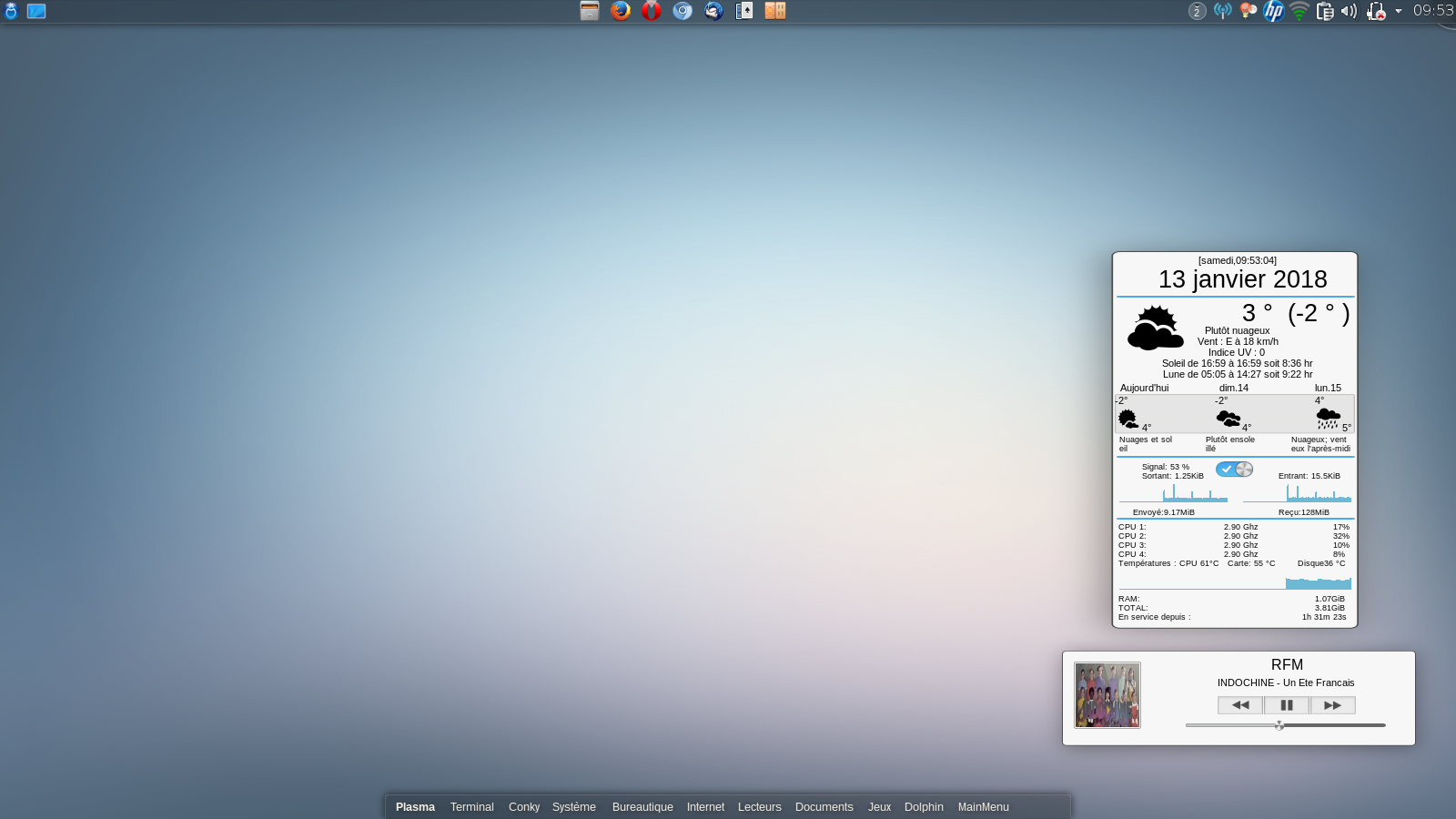Screen dimensions: 1456x819
Task: Open the Conky menu item
Action: click(524, 807)
